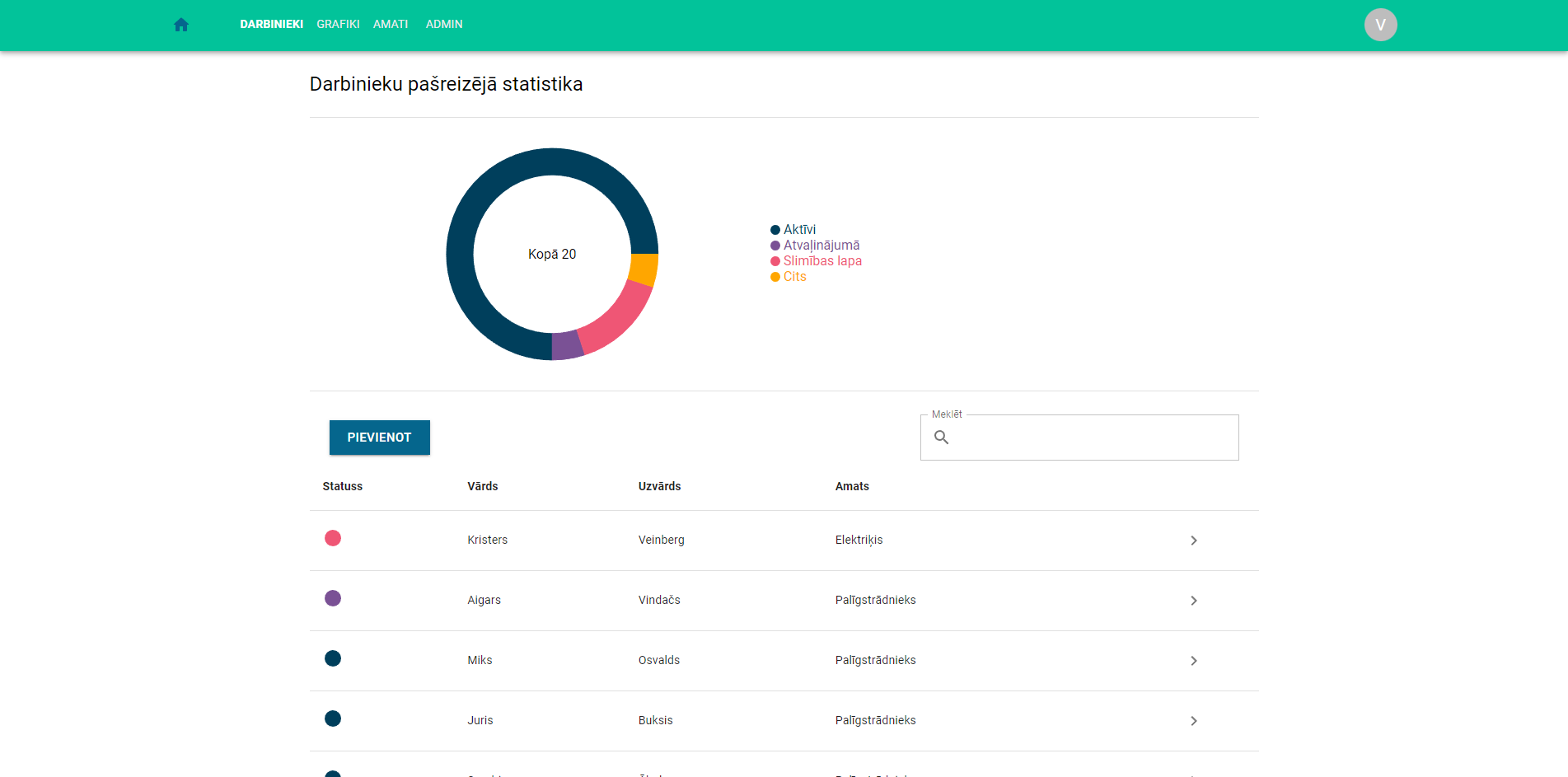Expand details for Kristers Veinberg
This screenshot has height=777, width=1568.
1193,540
